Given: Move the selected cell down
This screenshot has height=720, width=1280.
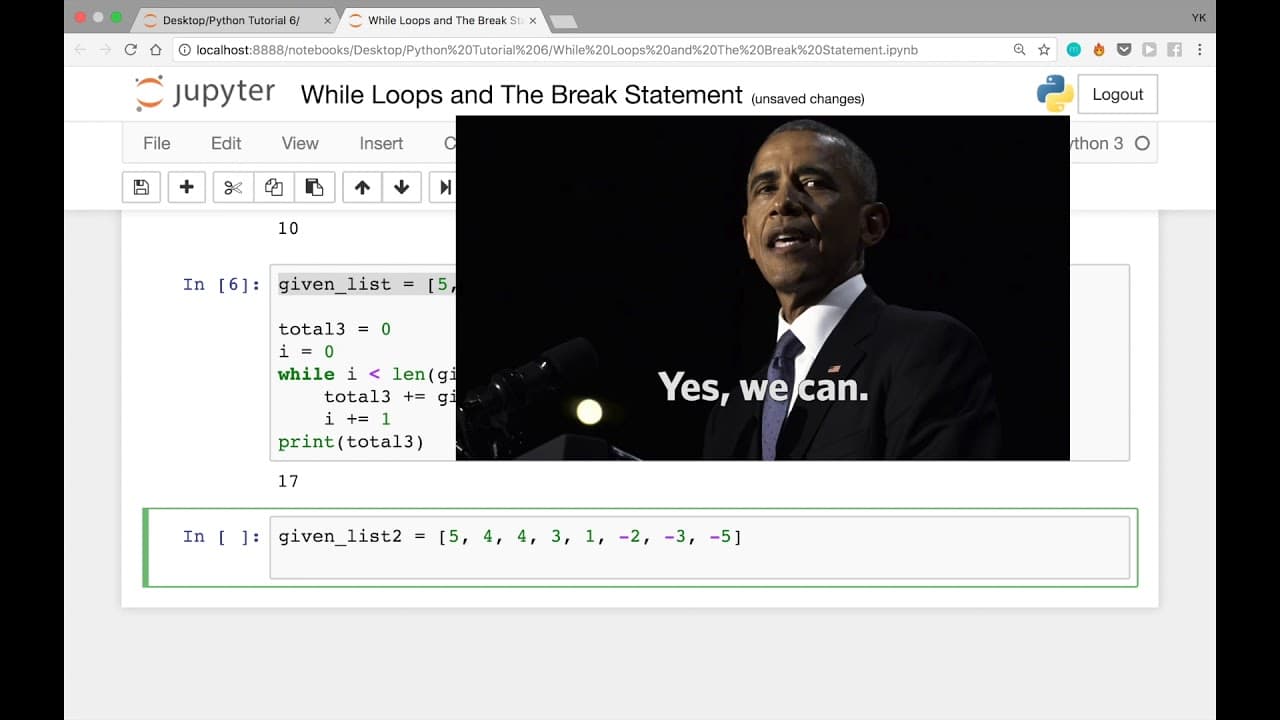Looking at the screenshot, I should tap(402, 187).
